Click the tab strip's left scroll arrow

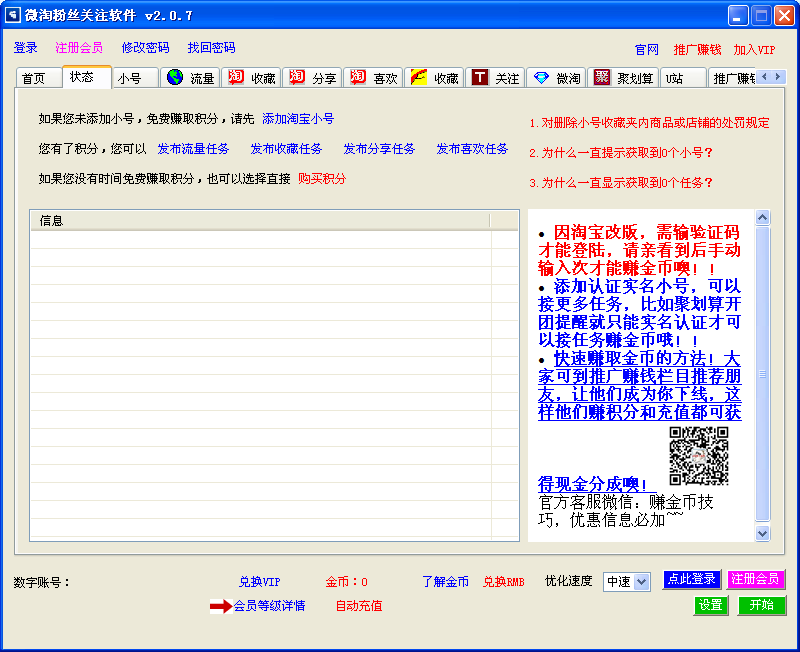764,77
